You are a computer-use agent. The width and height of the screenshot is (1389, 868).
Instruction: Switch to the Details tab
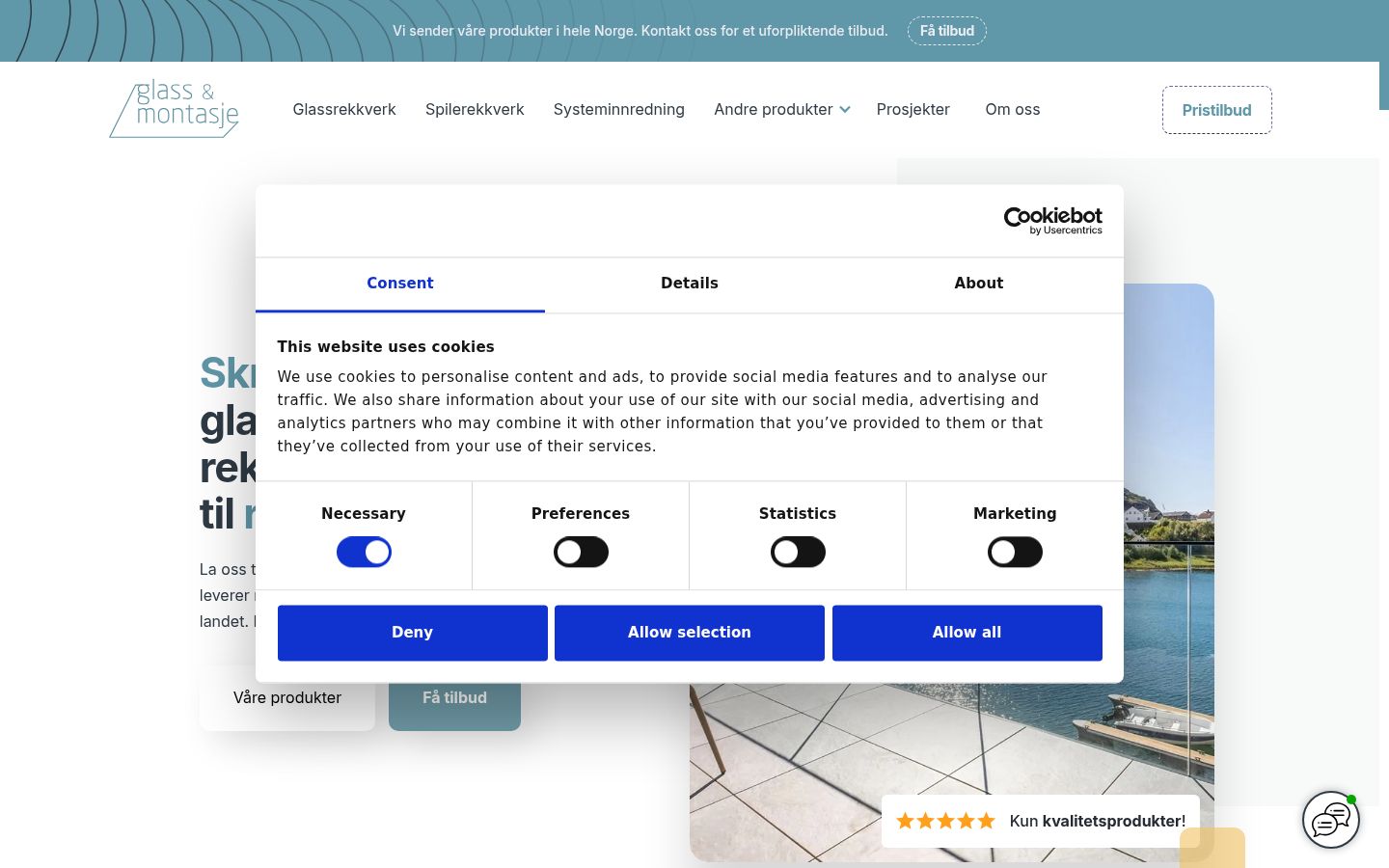[690, 284]
